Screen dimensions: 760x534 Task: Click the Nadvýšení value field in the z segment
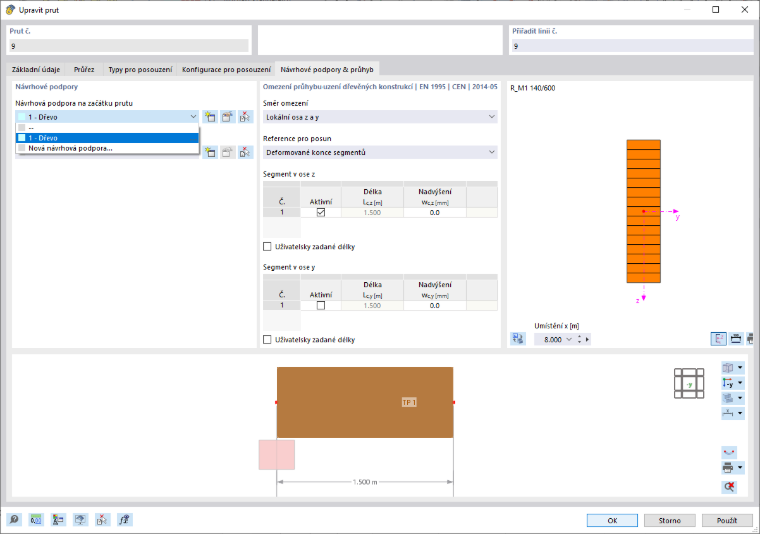coord(434,212)
